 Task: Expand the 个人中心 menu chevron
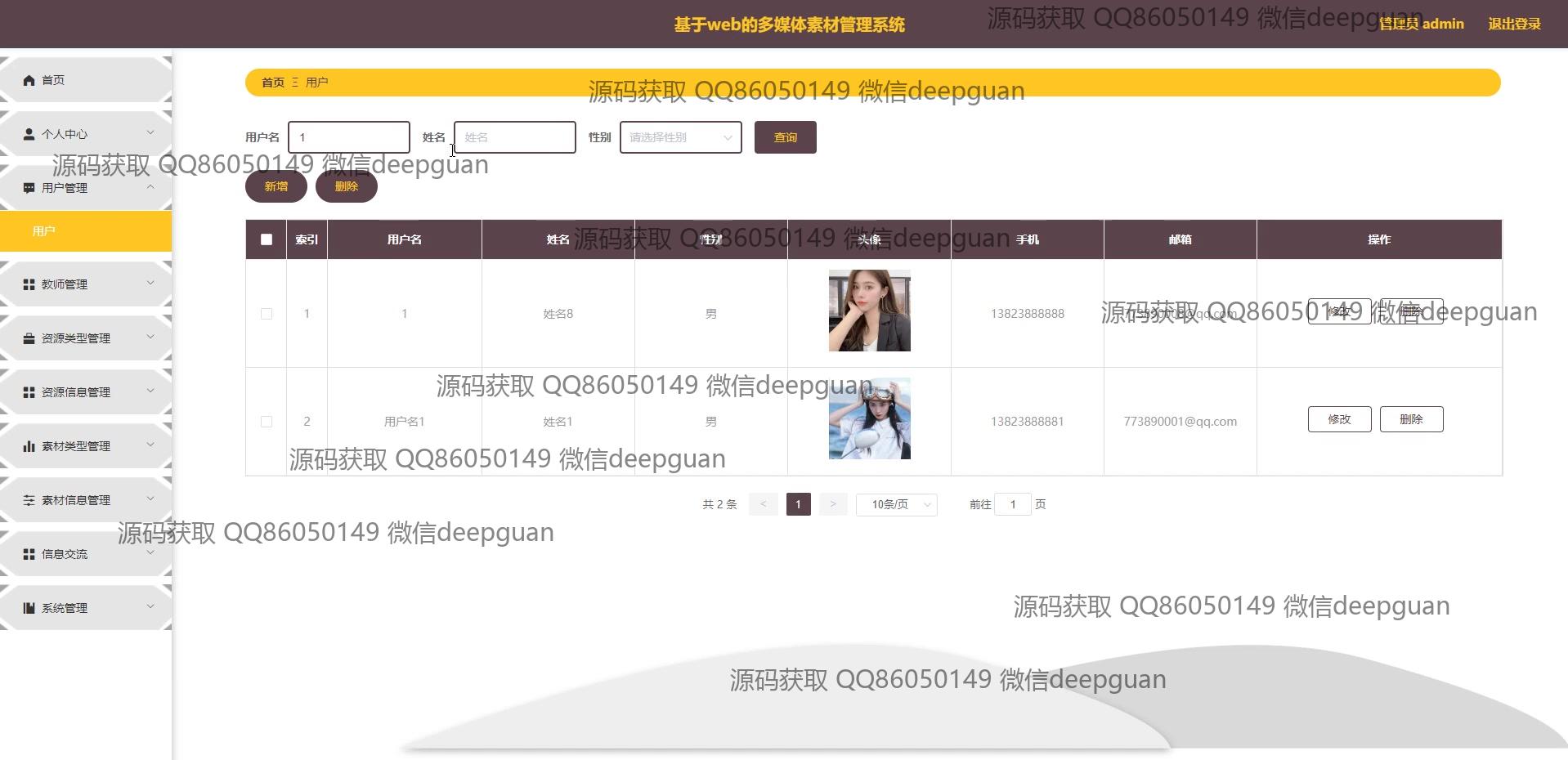(x=150, y=132)
